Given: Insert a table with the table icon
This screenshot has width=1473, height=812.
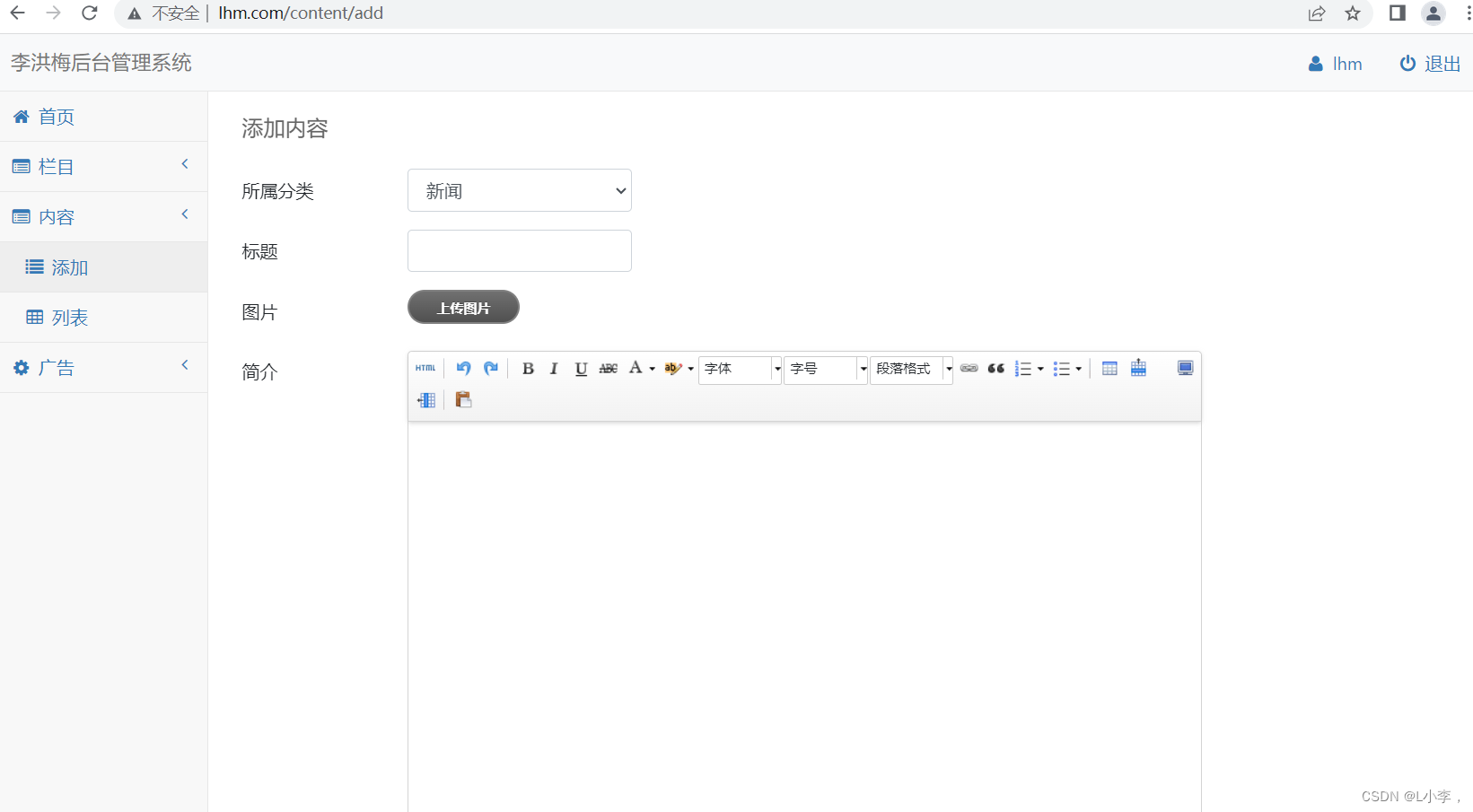Looking at the screenshot, I should click(x=1109, y=368).
